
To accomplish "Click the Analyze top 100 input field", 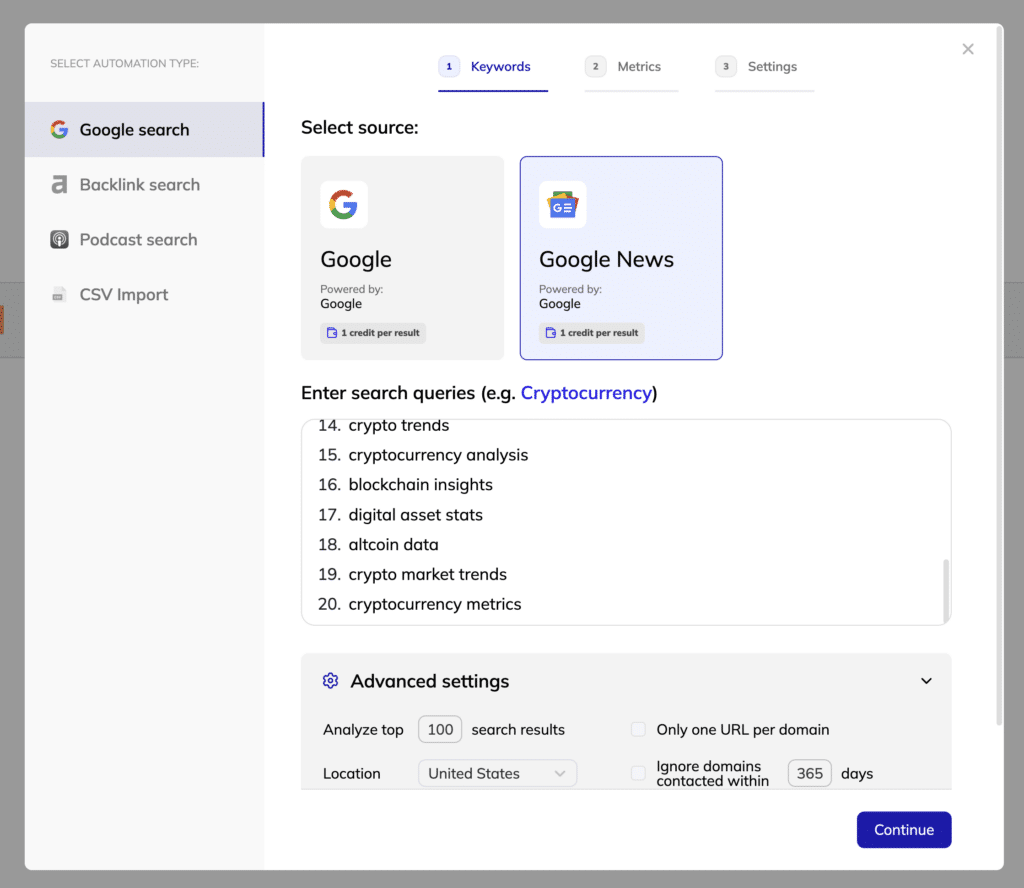I will (440, 729).
